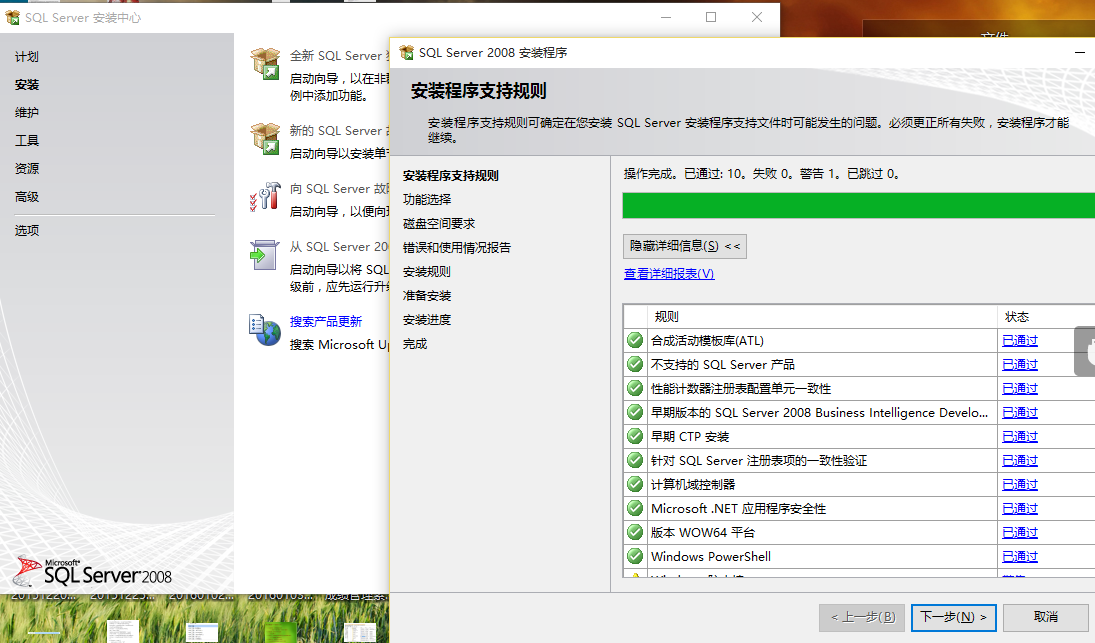Click the check icon for 早期 CTP 安装
This screenshot has height=643, width=1095.
click(635, 436)
